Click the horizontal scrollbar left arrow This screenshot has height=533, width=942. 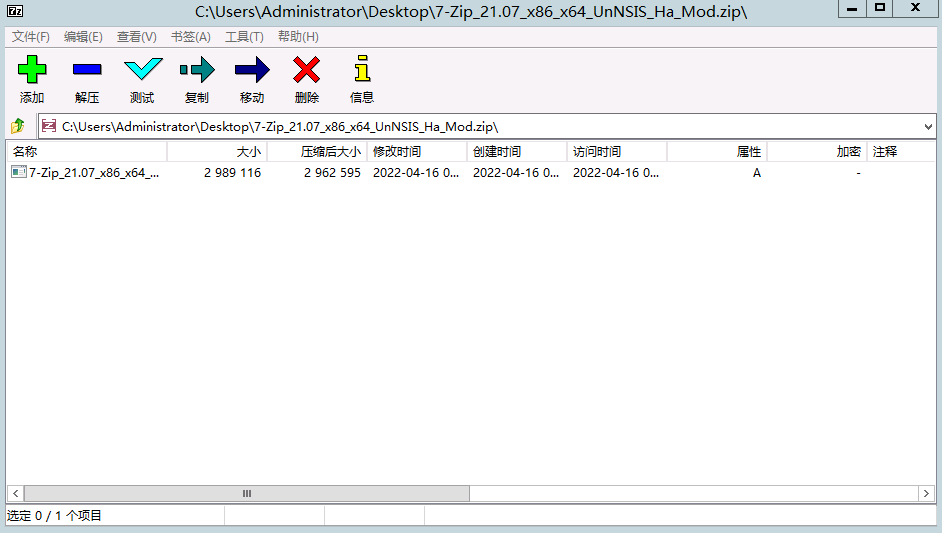pos(16,493)
